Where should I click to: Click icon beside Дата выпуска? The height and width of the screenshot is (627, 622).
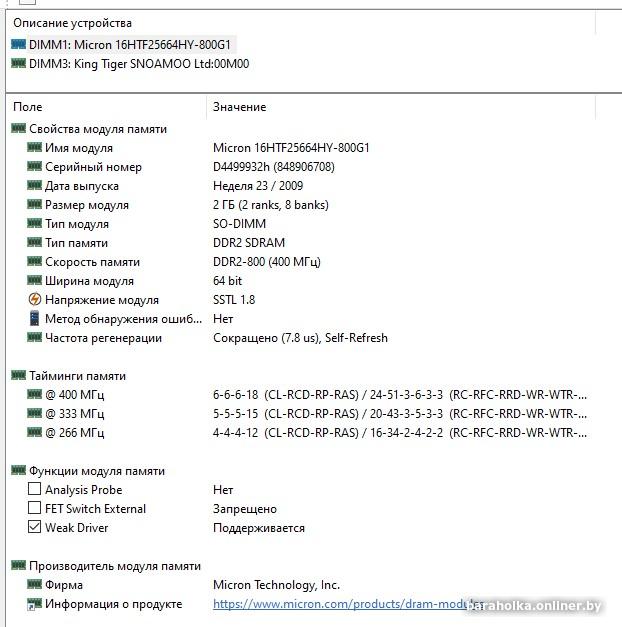point(34,185)
